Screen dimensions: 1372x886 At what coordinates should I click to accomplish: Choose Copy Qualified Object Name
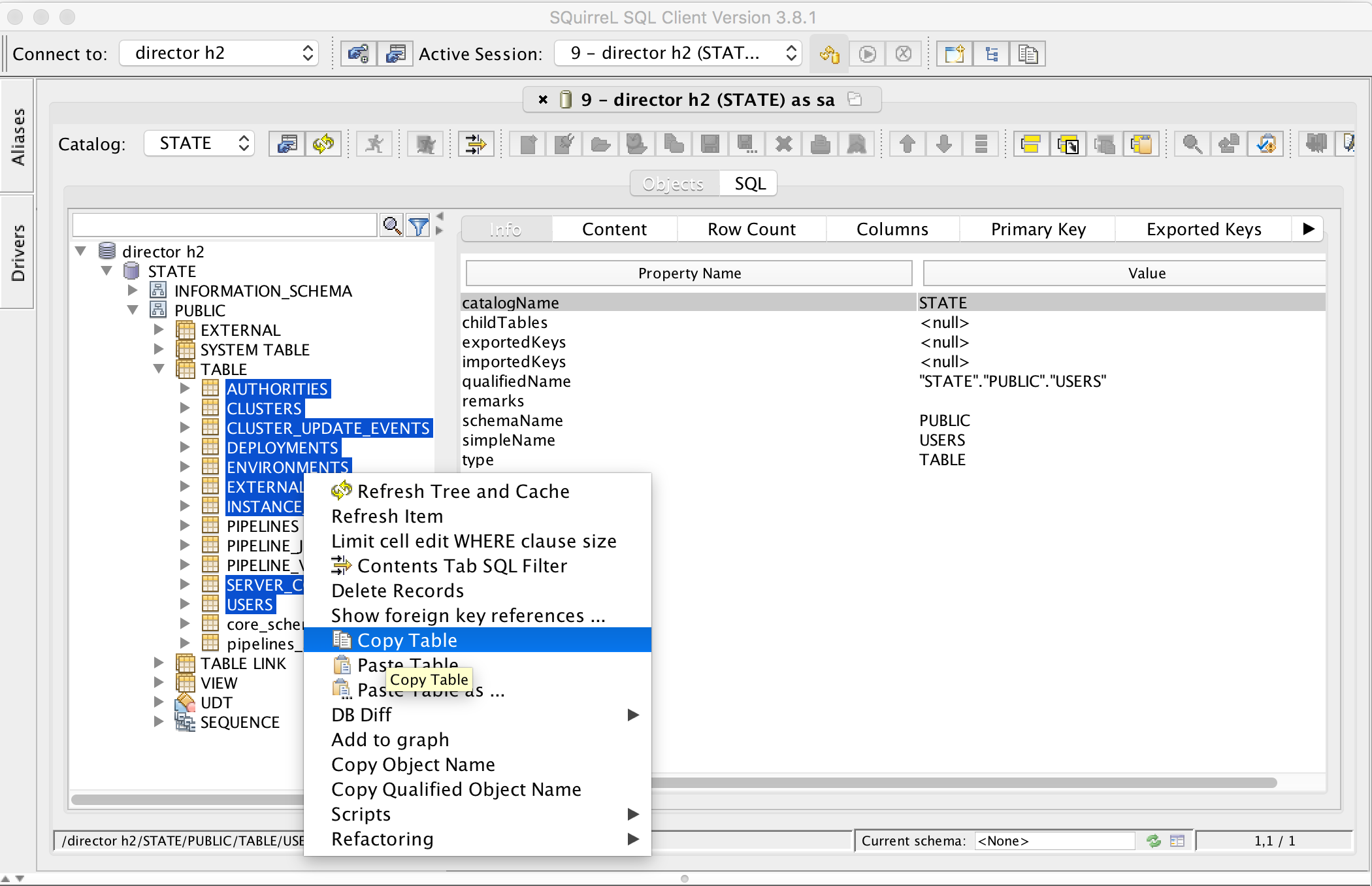478,789
